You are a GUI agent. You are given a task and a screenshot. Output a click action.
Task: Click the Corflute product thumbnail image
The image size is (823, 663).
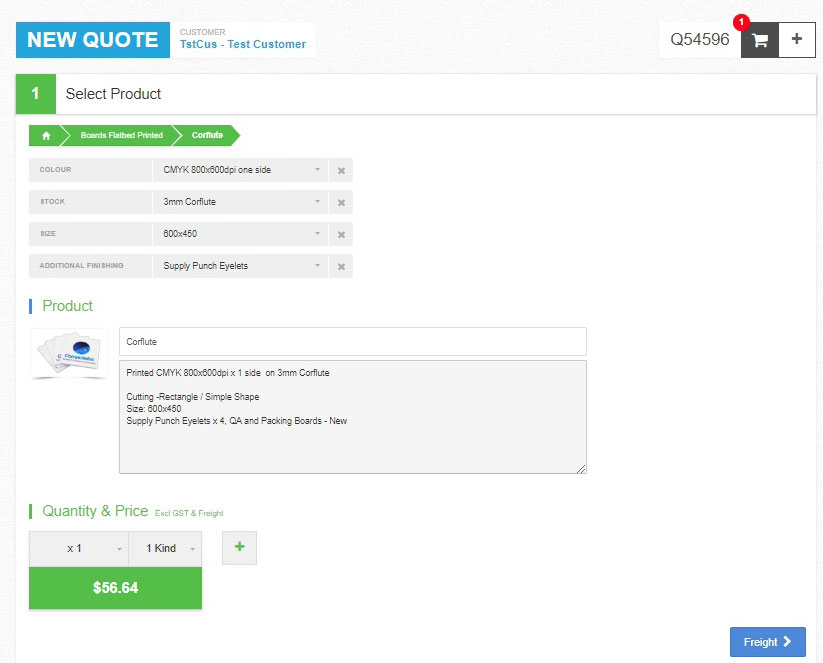[70, 353]
